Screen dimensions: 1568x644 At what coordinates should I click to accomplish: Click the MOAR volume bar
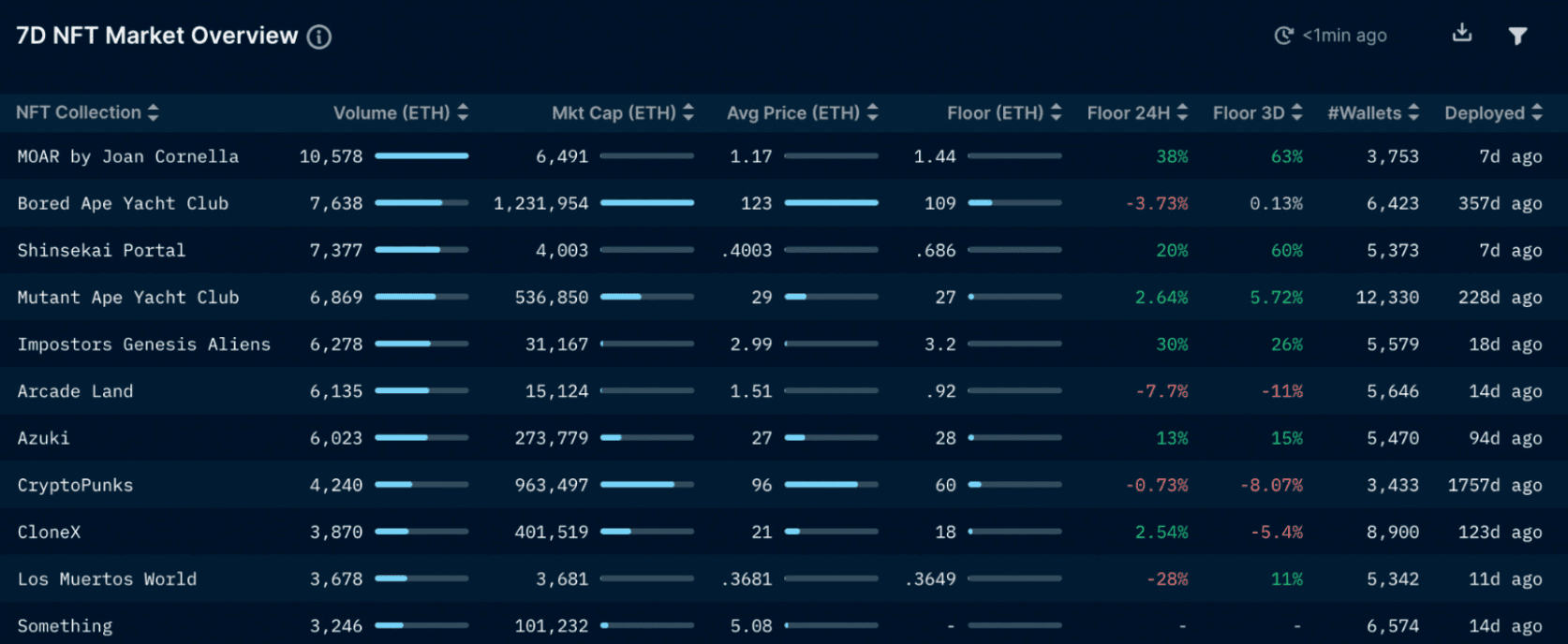pyautogui.click(x=422, y=156)
